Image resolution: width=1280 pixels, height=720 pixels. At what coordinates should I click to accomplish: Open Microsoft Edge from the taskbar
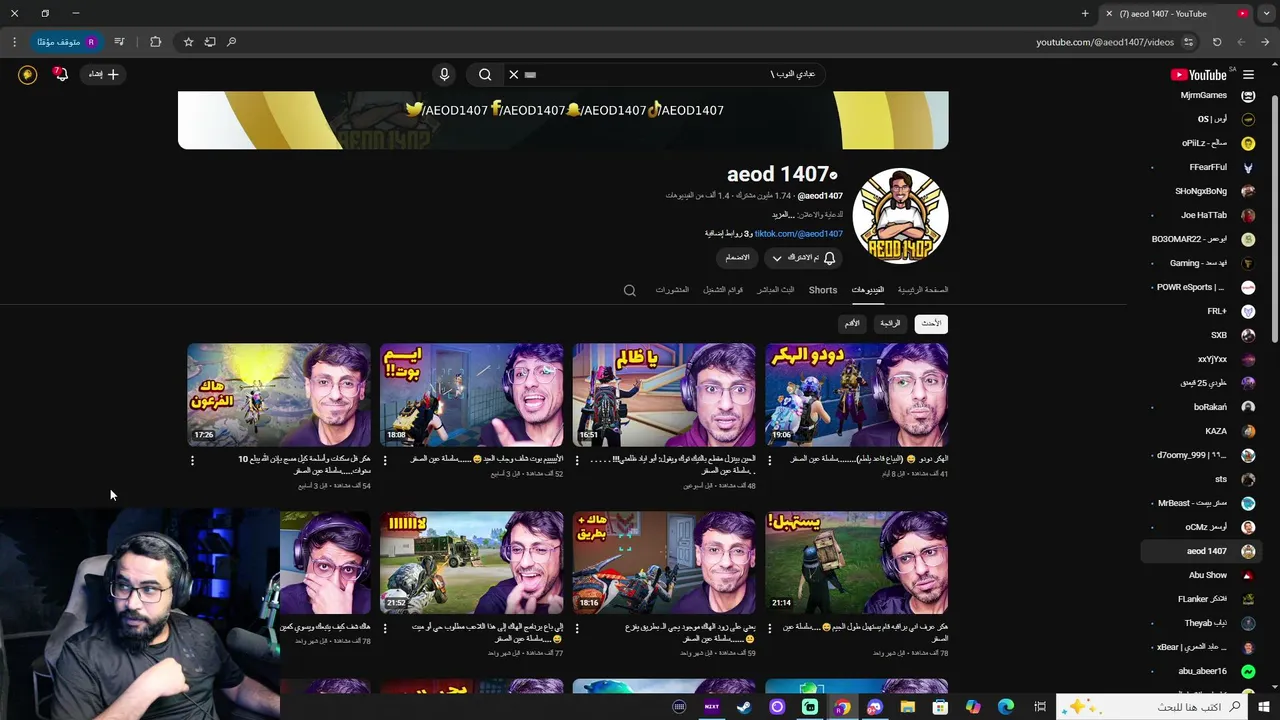point(1006,707)
